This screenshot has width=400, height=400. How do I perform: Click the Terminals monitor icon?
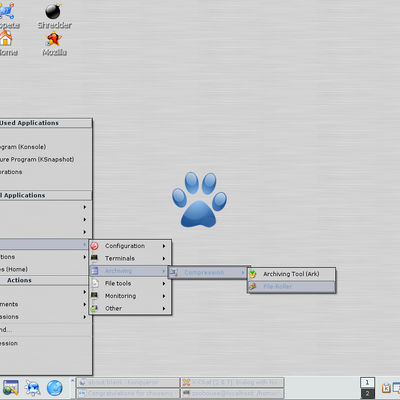[x=95, y=258]
